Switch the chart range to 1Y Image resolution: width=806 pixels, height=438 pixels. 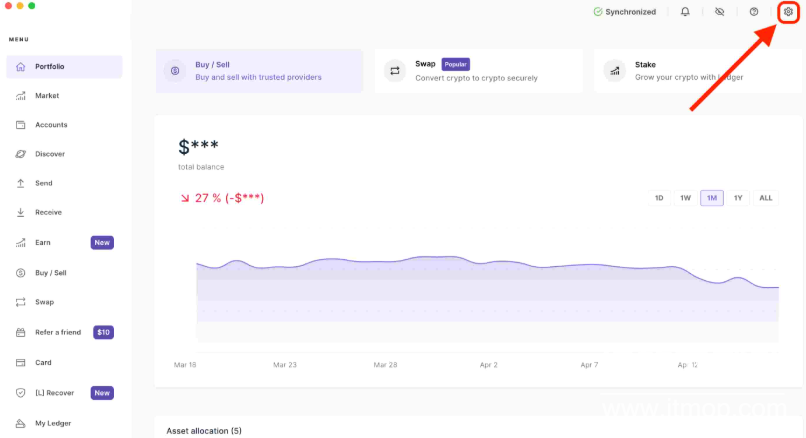pos(738,198)
